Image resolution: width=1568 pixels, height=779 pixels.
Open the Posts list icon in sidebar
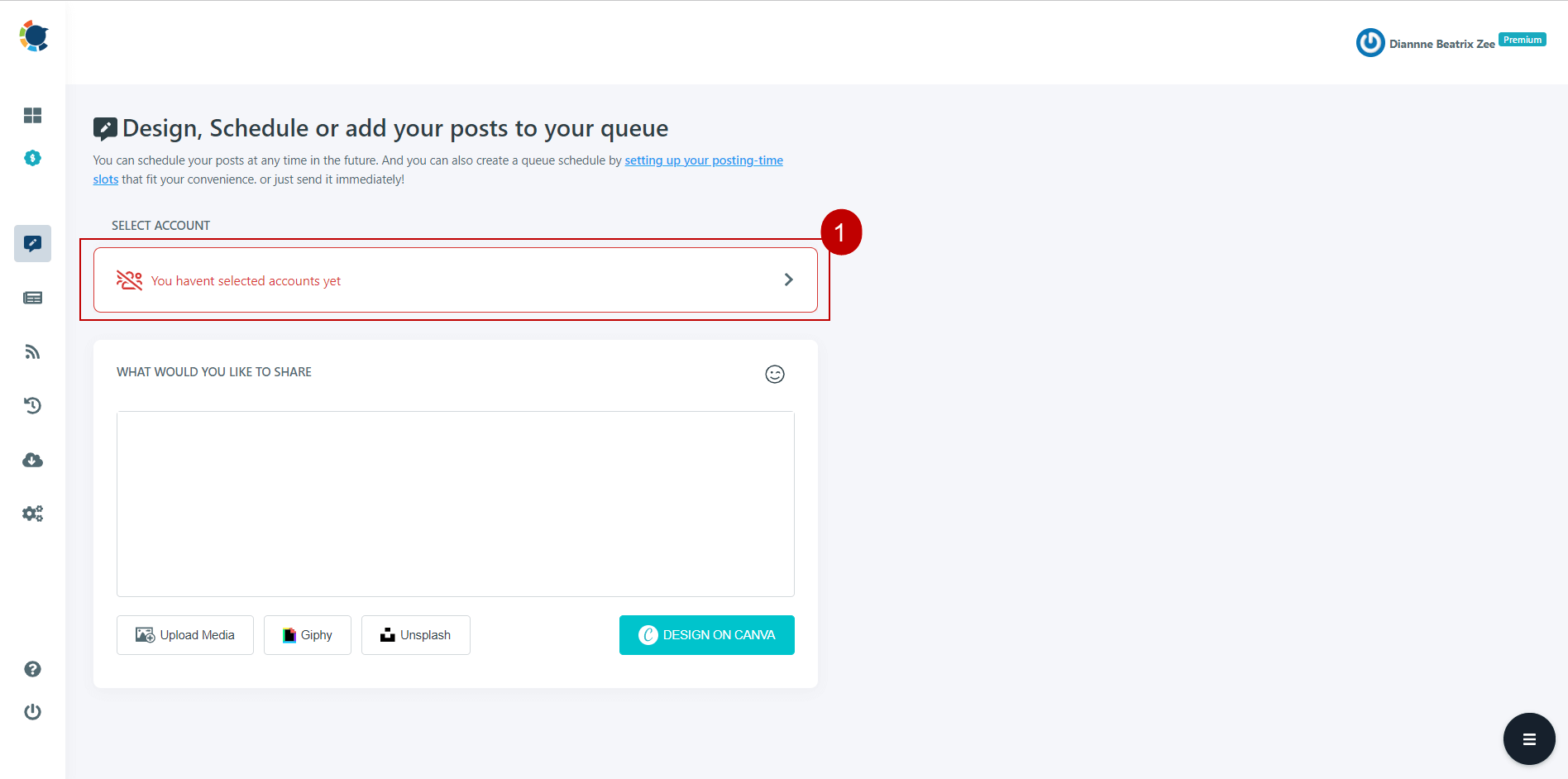click(x=32, y=298)
